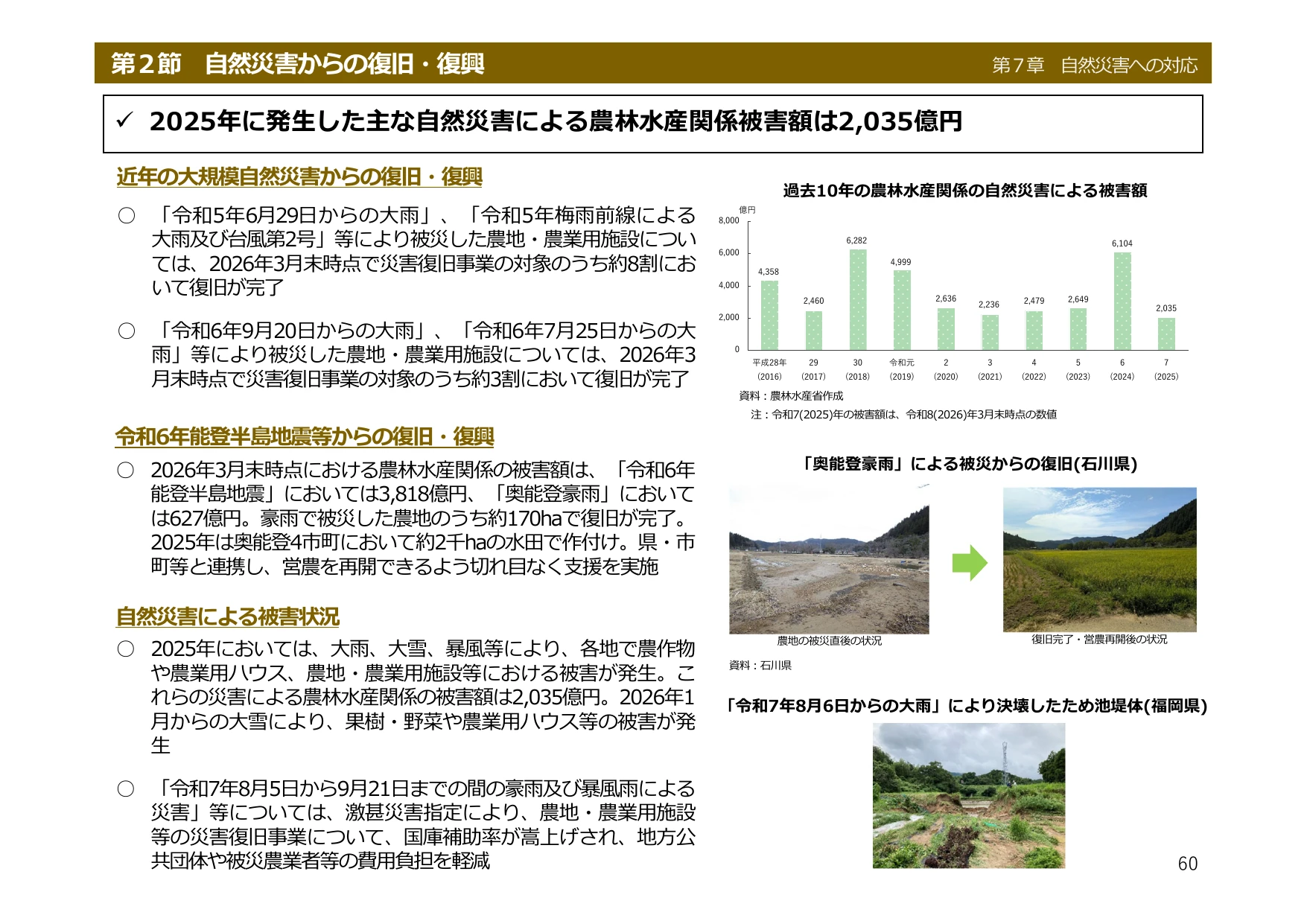This screenshot has height=924, width=1307.
Task: Click the green arrow between photos
Action: (x=970, y=563)
